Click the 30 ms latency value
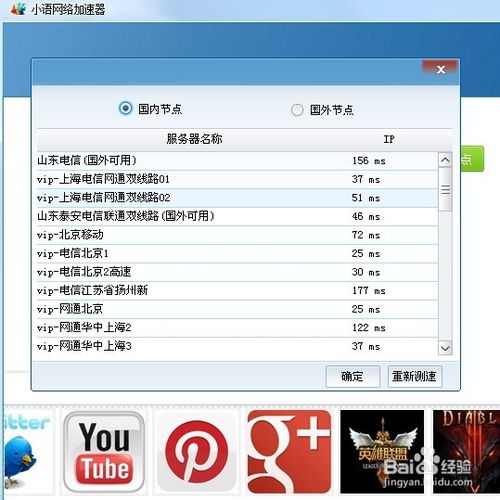 click(366, 272)
